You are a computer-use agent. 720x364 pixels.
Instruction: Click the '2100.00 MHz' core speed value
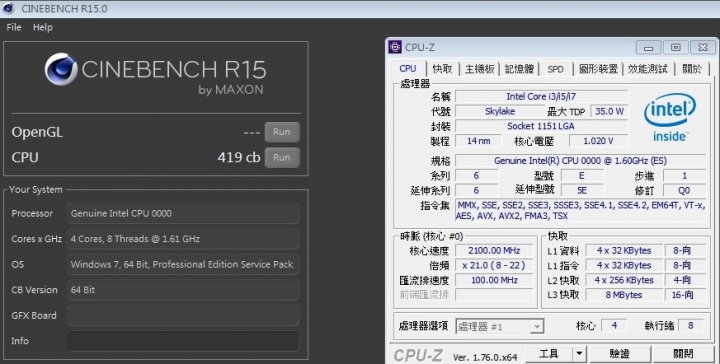pyautogui.click(x=494, y=251)
